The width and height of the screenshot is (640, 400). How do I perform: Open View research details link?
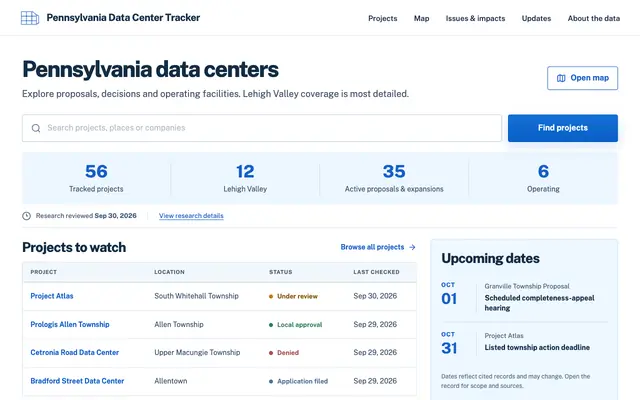[191, 216]
